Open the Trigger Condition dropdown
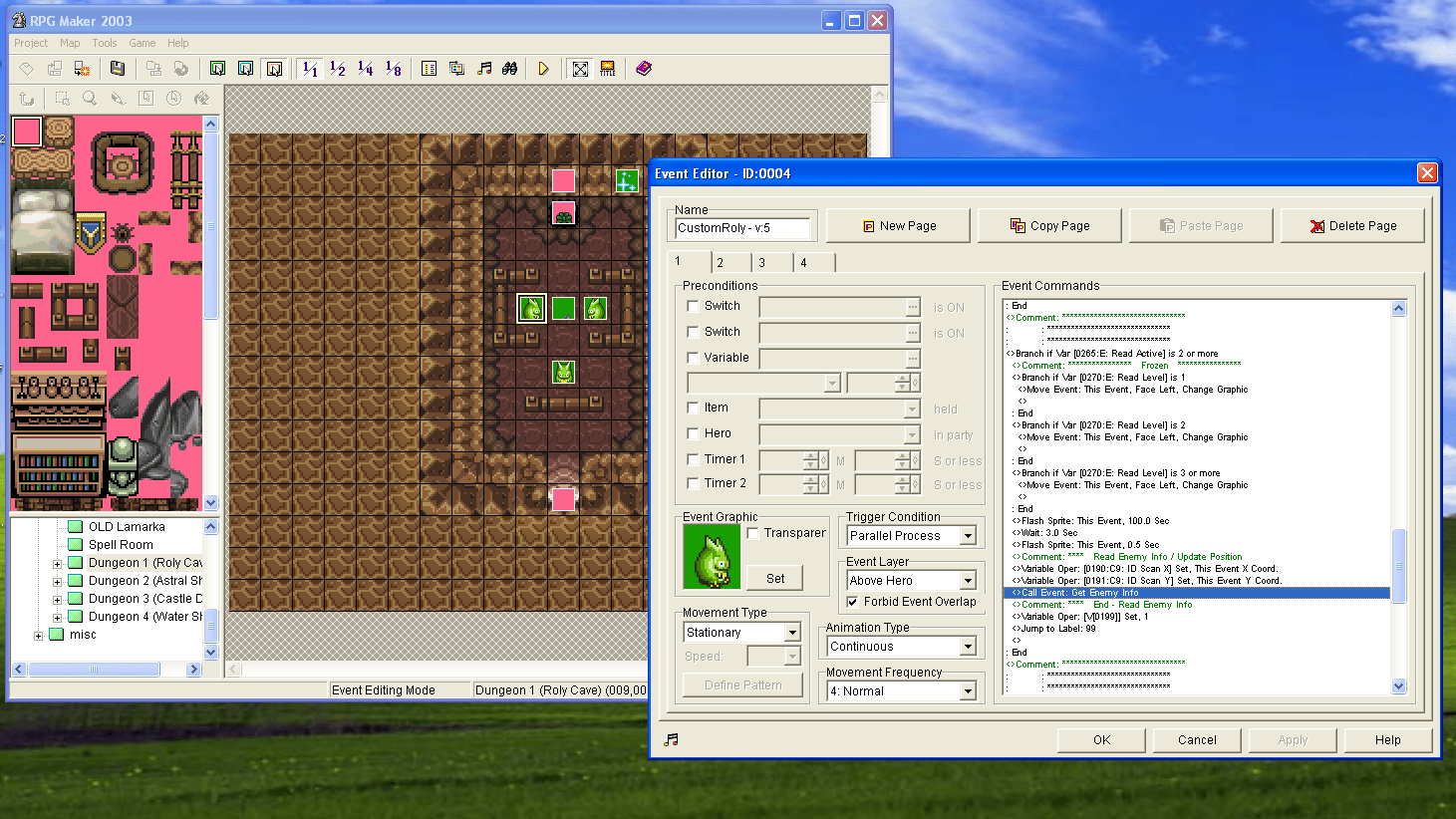The height and width of the screenshot is (819, 1456). (x=967, y=536)
